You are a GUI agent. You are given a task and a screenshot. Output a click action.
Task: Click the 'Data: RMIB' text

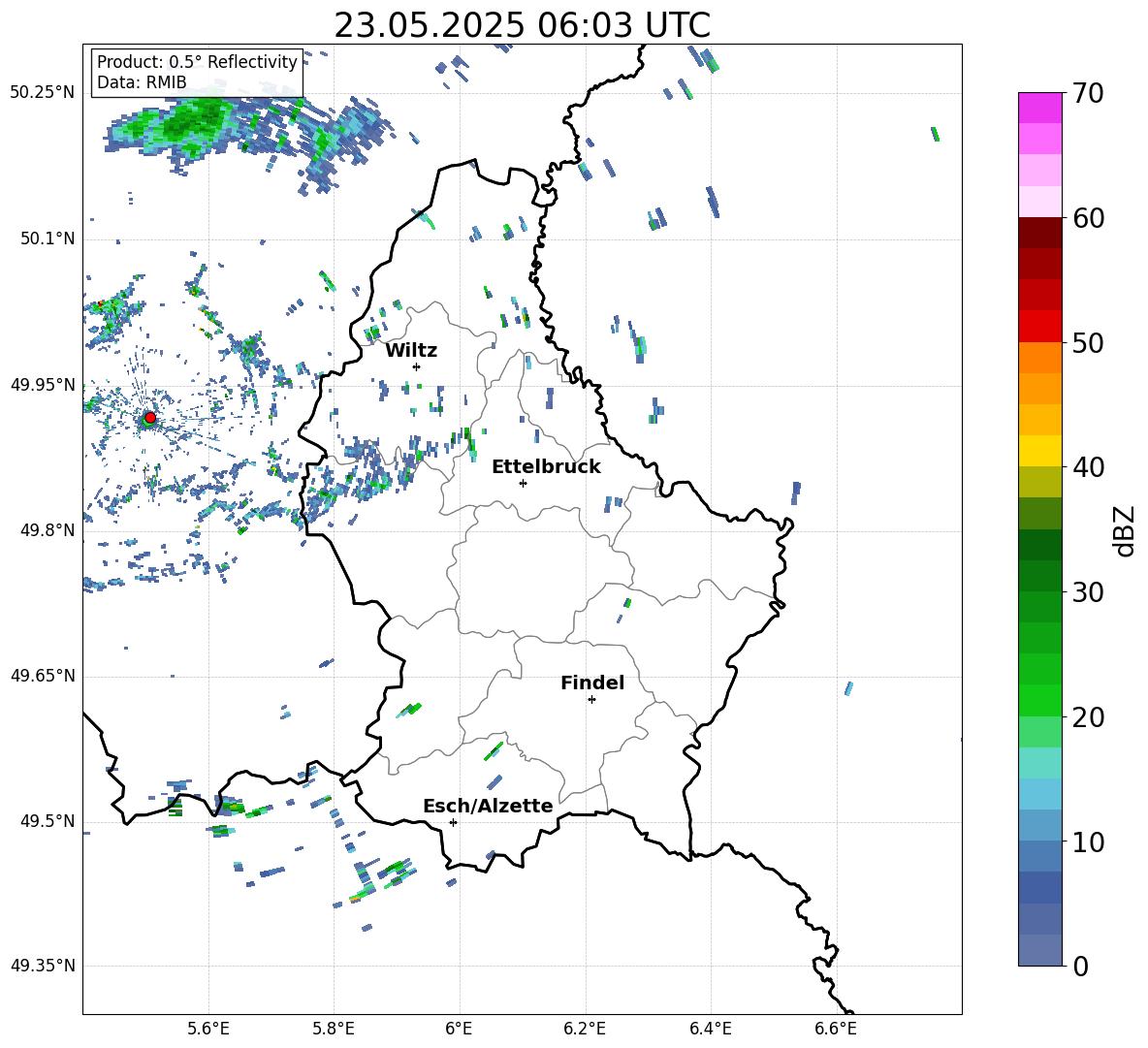[x=142, y=82]
